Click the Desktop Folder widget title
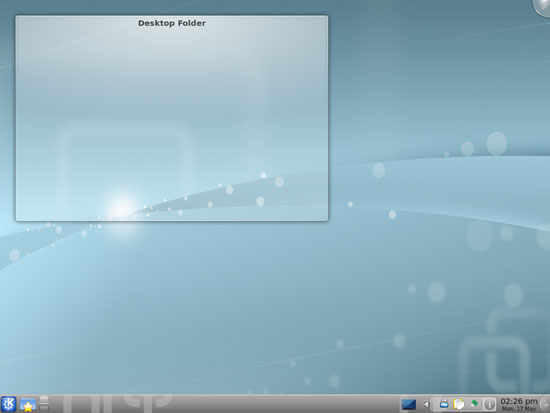550x413 pixels. click(x=172, y=23)
